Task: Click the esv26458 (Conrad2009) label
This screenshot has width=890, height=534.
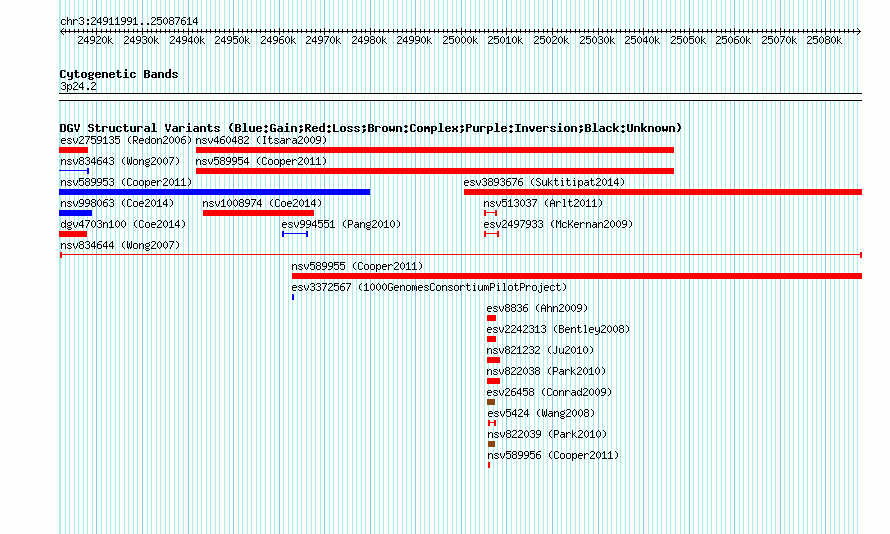Action: [549, 392]
